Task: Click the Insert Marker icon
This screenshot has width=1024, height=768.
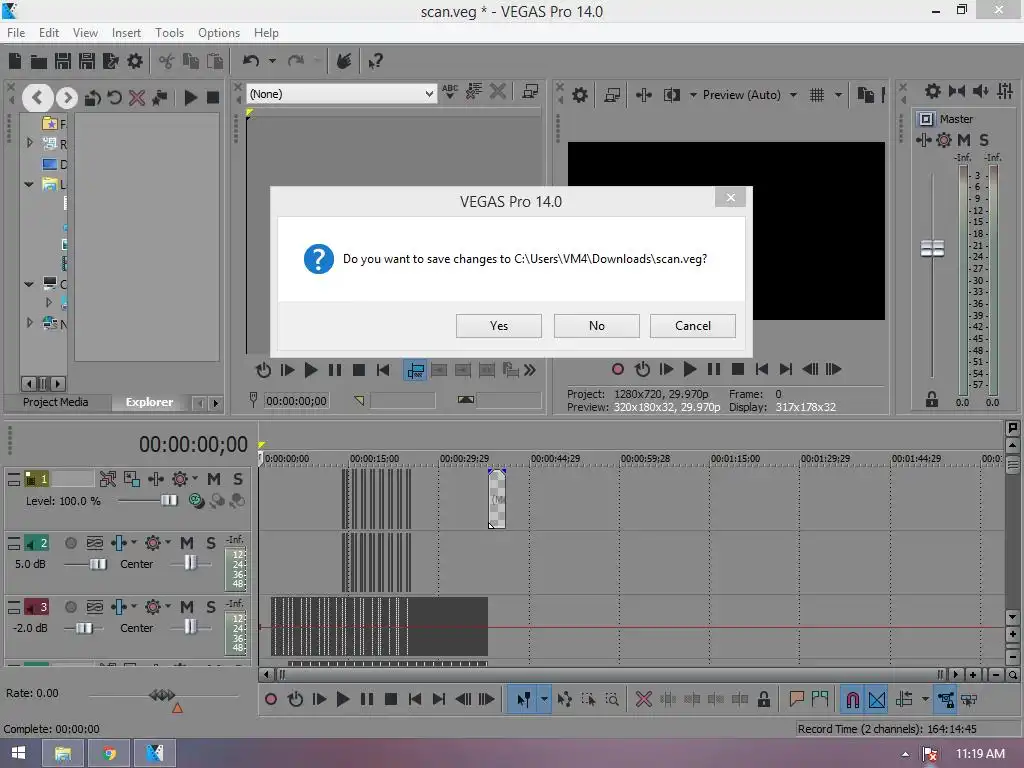Action: (x=796, y=699)
